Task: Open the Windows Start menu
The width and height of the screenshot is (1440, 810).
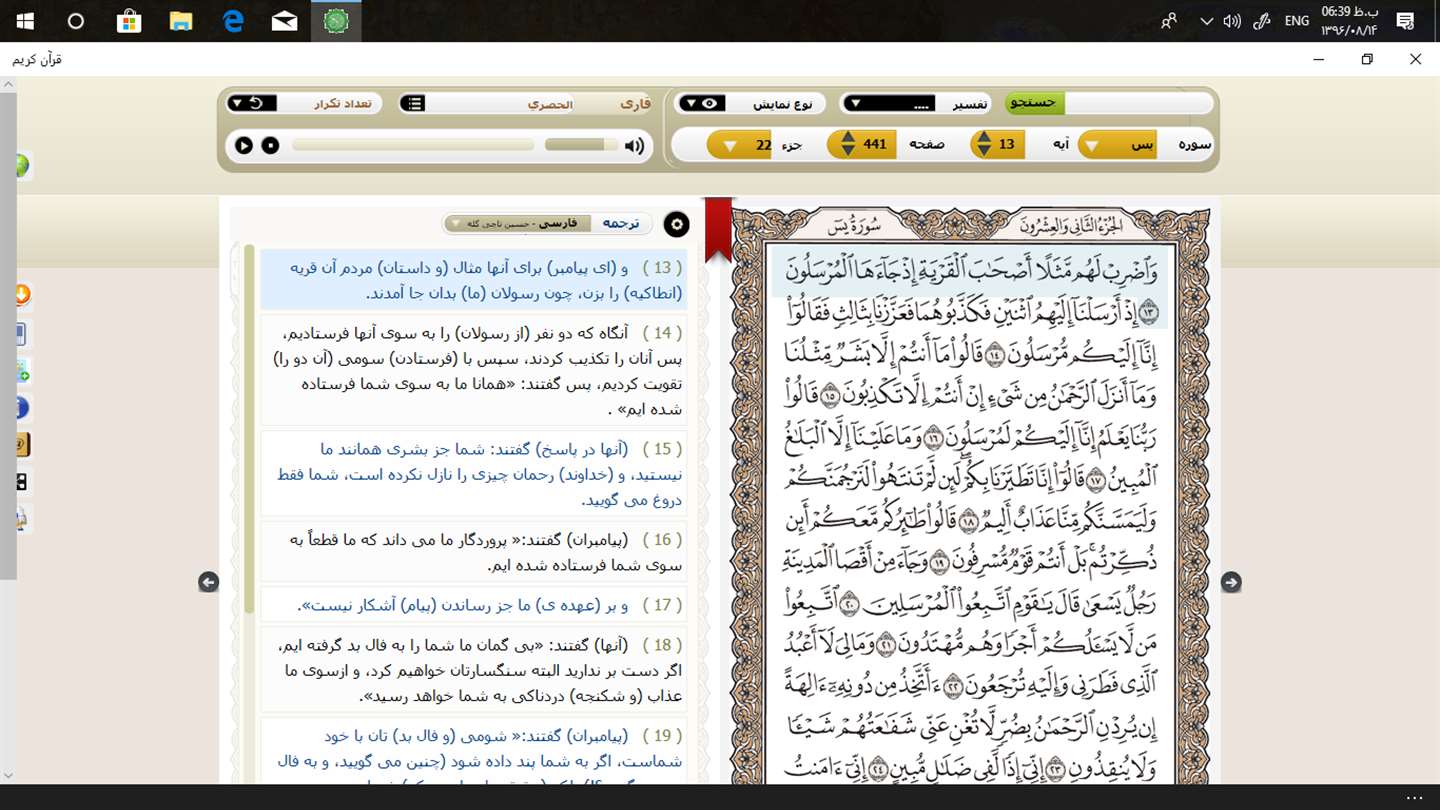Action: click(24, 21)
